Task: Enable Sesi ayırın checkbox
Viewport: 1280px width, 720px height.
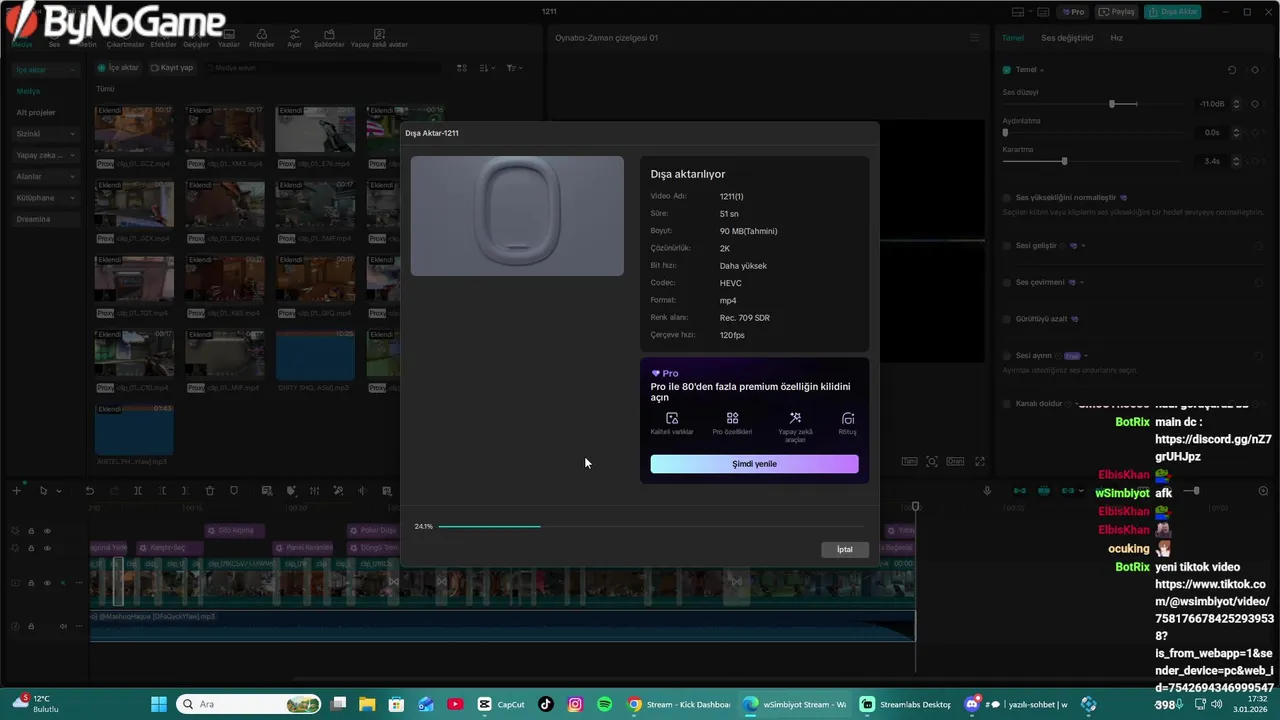Action: point(1006,356)
